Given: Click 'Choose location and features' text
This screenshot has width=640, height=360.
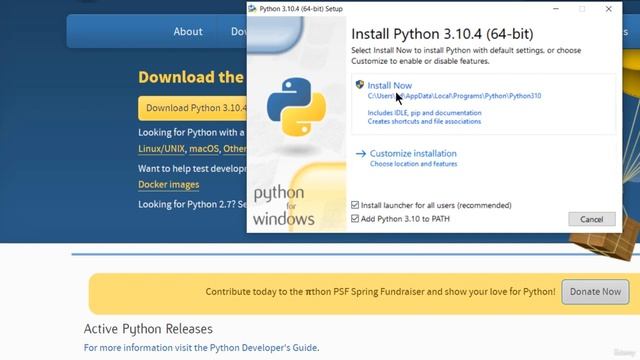Looking at the screenshot, I should tap(413, 164).
